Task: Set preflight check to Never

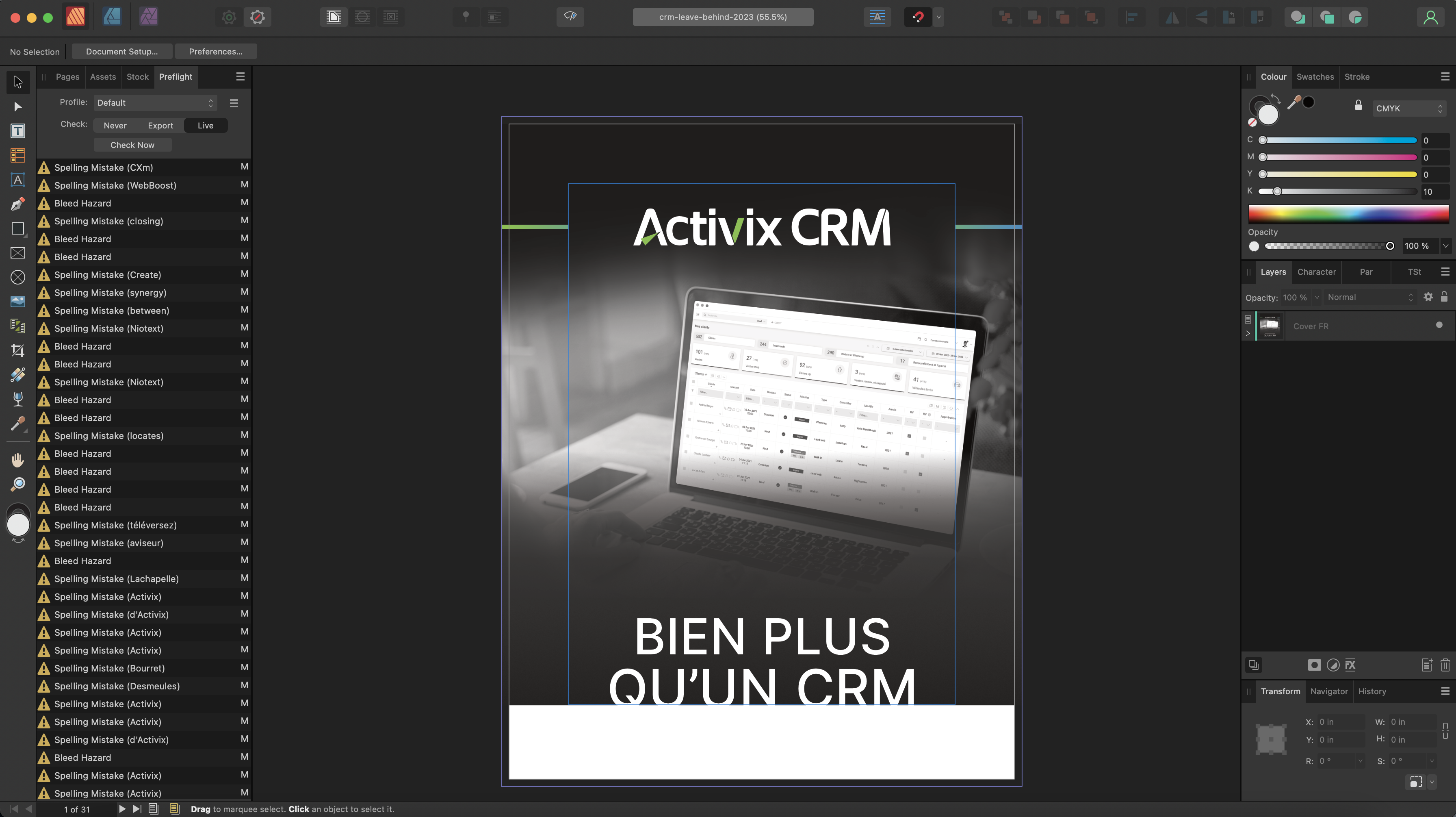Action: (115, 126)
